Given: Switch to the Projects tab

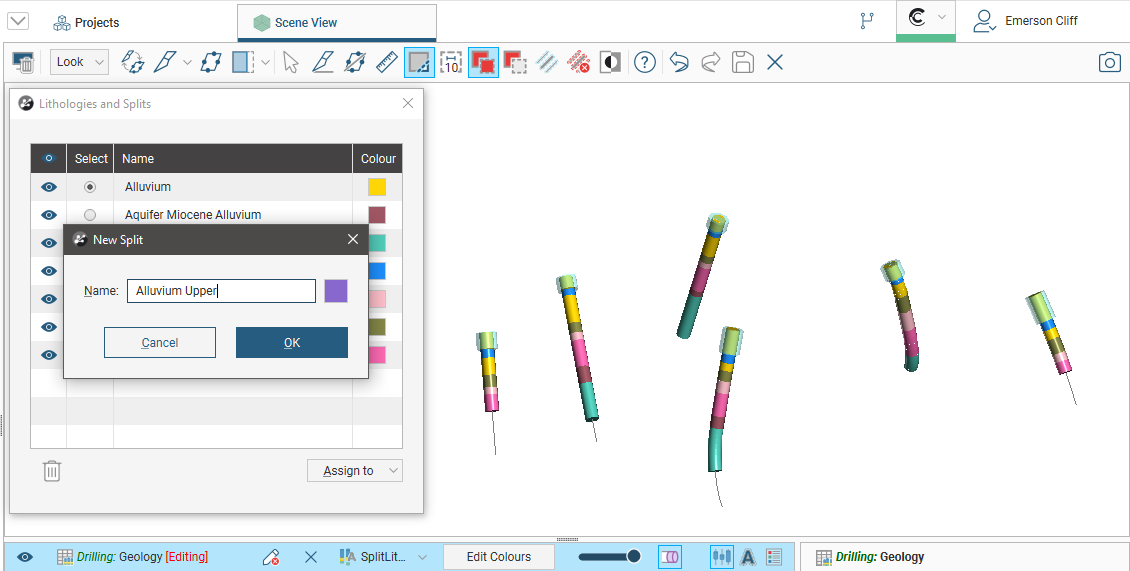Looking at the screenshot, I should click(86, 22).
